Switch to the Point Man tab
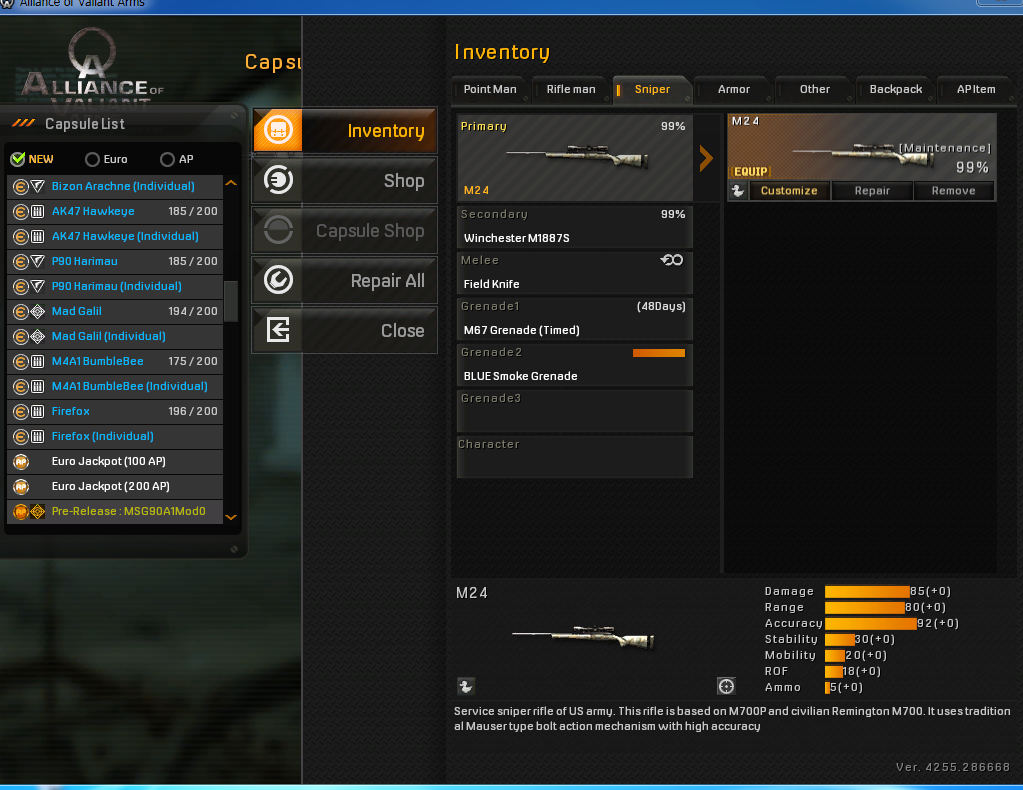The height and width of the screenshot is (790, 1023). (x=489, y=89)
